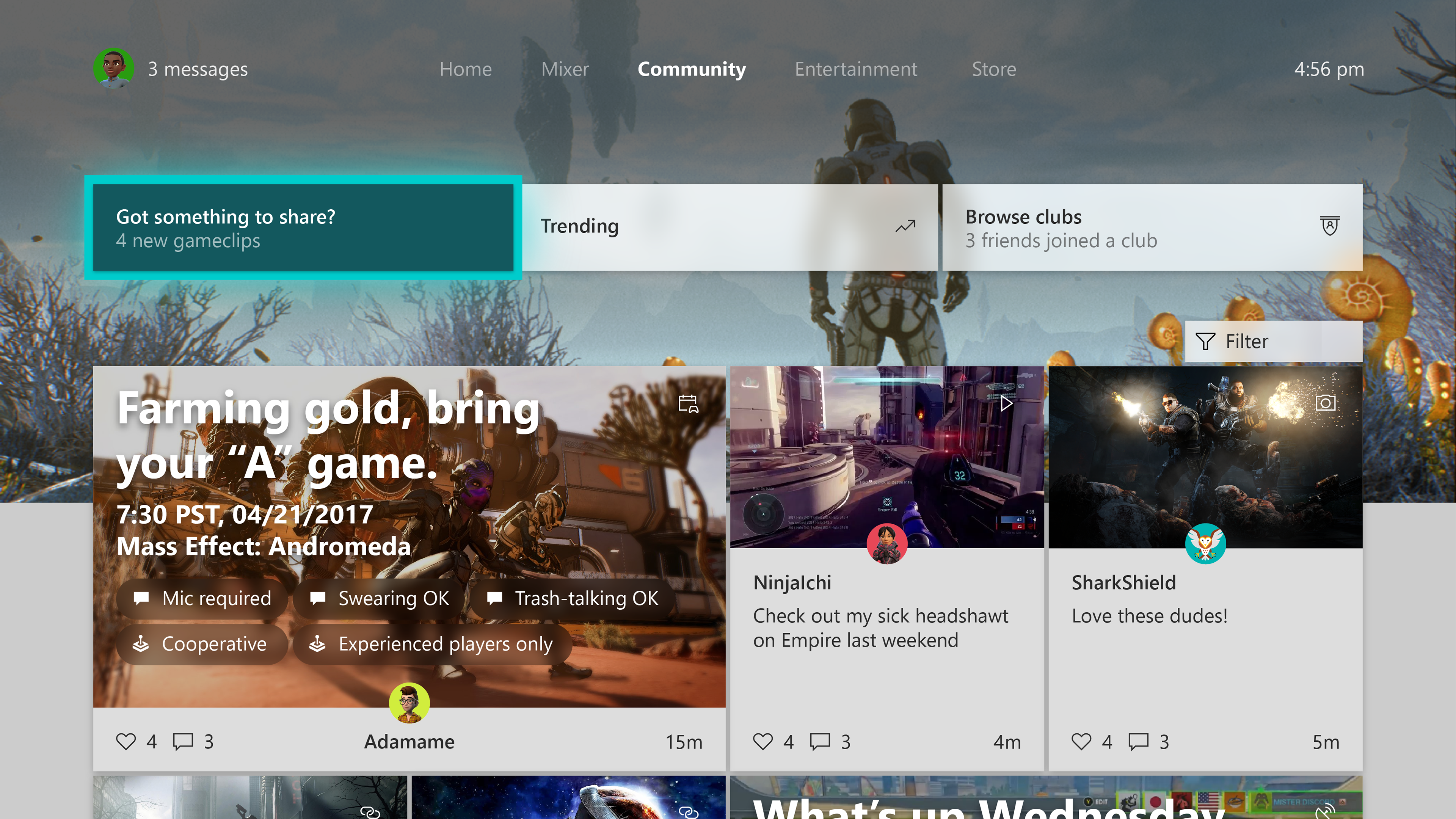Image resolution: width=1456 pixels, height=819 pixels.
Task: Open Adamame's profile name
Action: [409, 742]
